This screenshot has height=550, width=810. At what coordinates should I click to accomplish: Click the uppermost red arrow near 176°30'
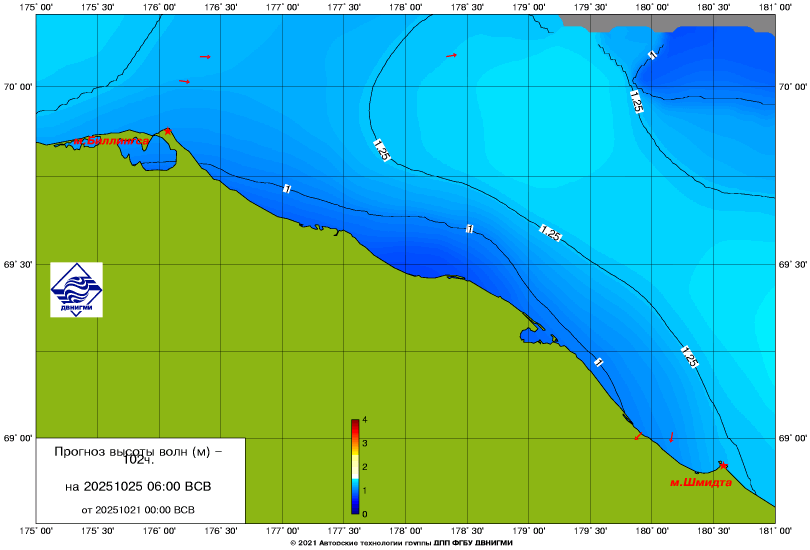tap(205, 57)
